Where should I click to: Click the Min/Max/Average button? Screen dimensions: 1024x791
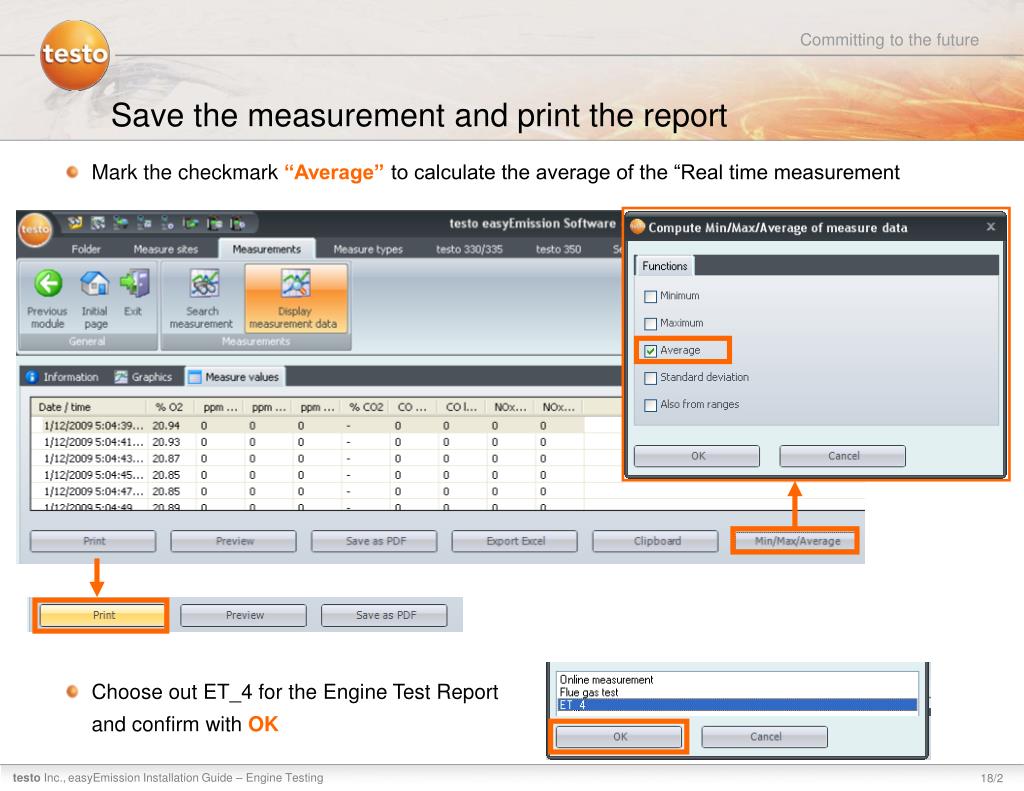tap(797, 541)
